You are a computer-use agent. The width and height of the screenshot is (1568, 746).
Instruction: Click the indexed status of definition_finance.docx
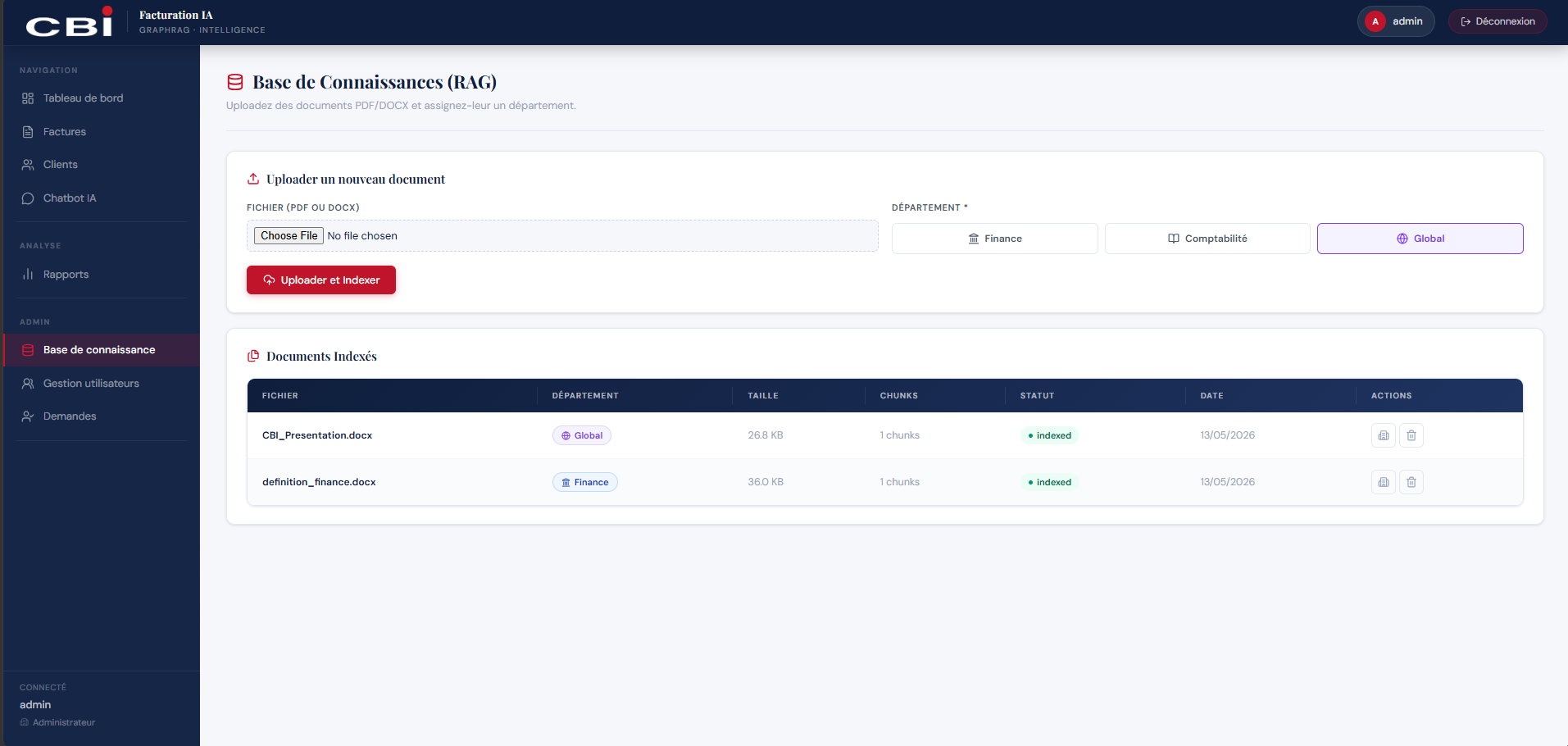1049,482
